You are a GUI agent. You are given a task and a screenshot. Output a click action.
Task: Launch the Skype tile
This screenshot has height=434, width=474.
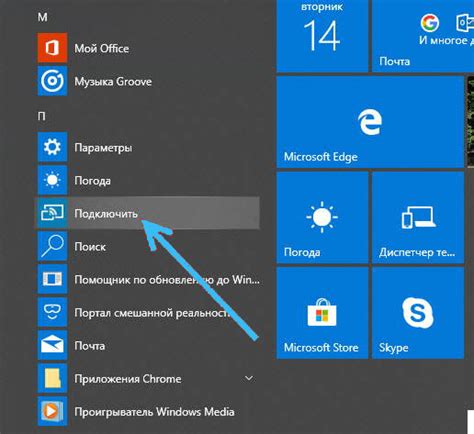pyautogui.click(x=418, y=313)
